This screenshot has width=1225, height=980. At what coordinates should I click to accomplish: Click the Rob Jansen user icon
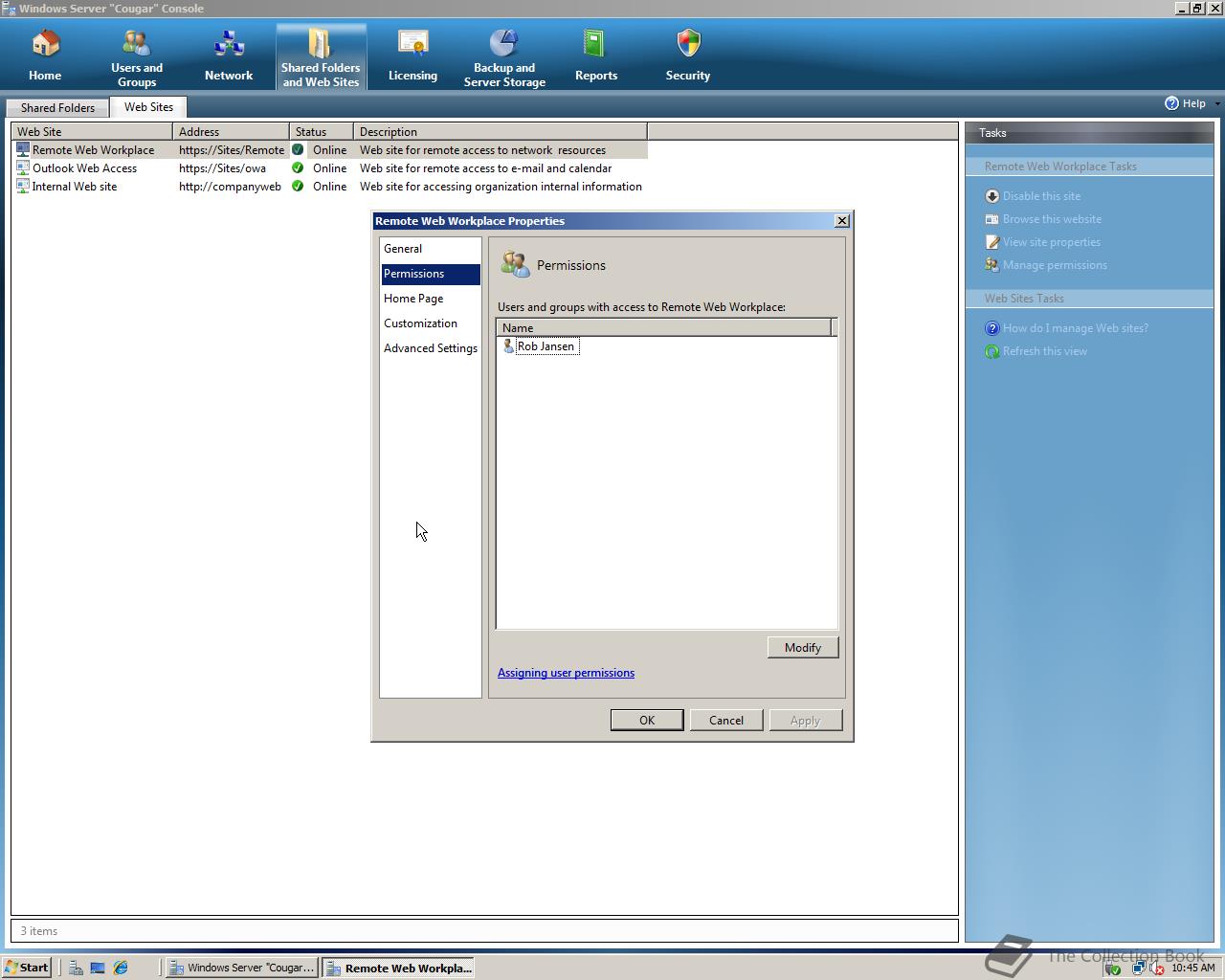coord(508,346)
